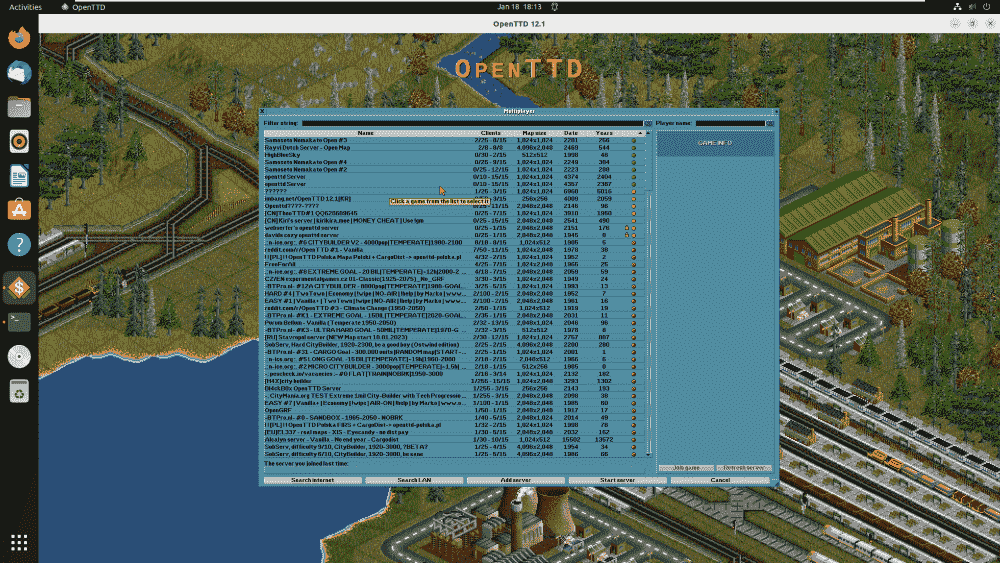Open Terminal from the dock

tap(19, 322)
